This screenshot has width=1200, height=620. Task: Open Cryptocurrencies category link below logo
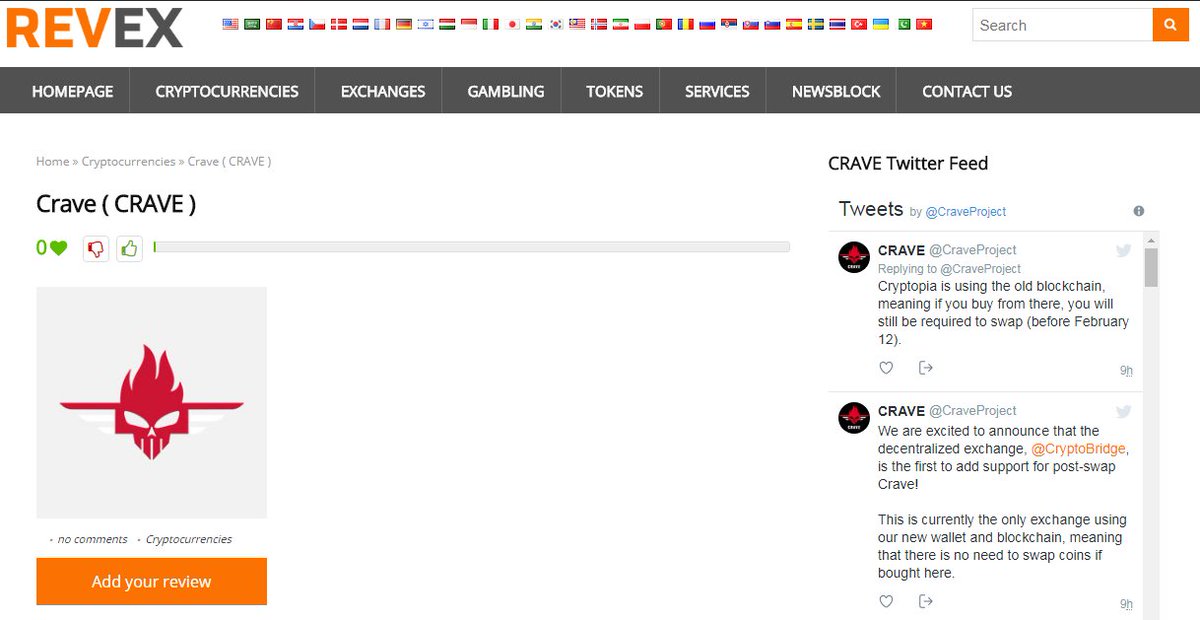[x=189, y=539]
